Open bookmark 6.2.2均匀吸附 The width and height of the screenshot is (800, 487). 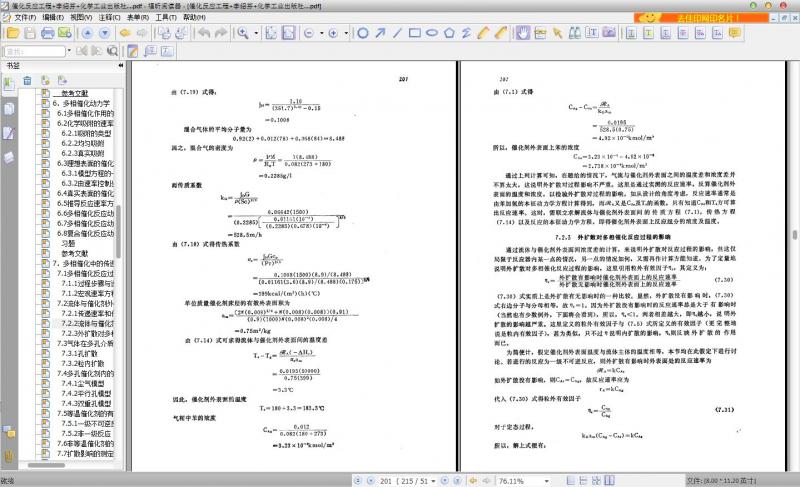(83, 143)
